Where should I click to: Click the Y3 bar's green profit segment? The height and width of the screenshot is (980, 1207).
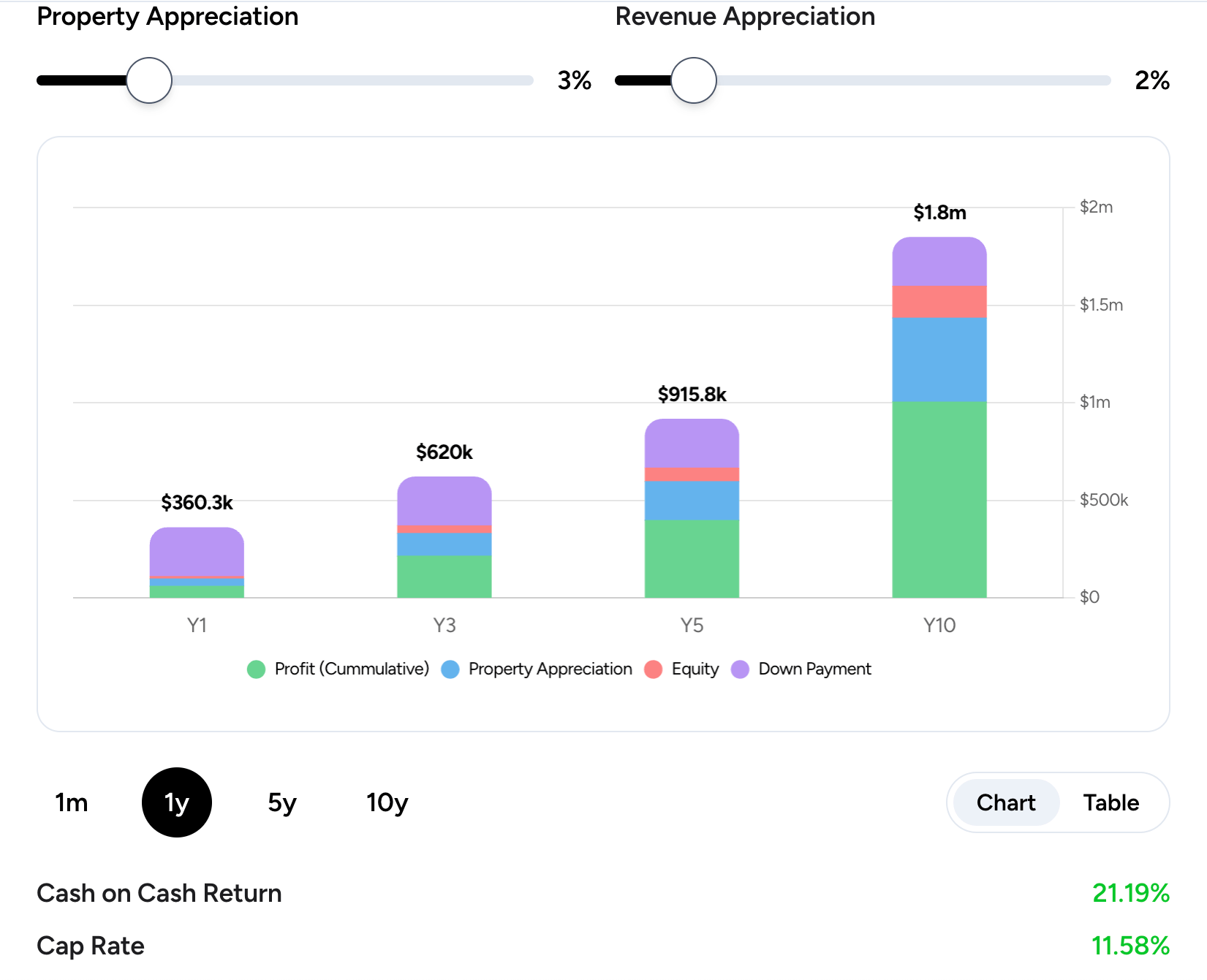[x=444, y=577]
